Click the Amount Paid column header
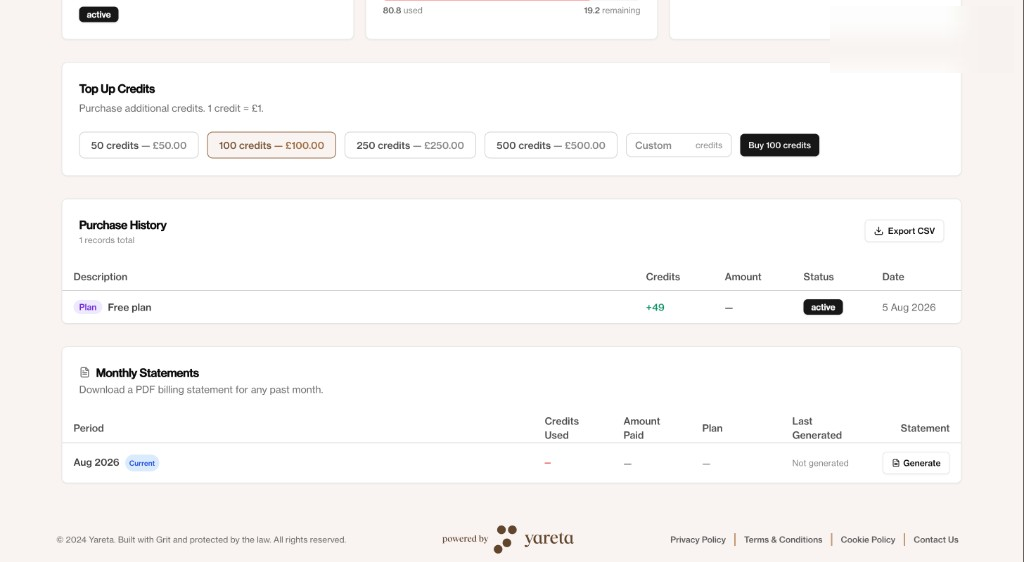1024x562 pixels. point(641,428)
